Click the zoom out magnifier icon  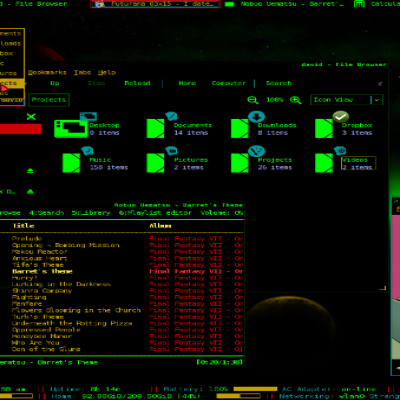click(x=253, y=100)
